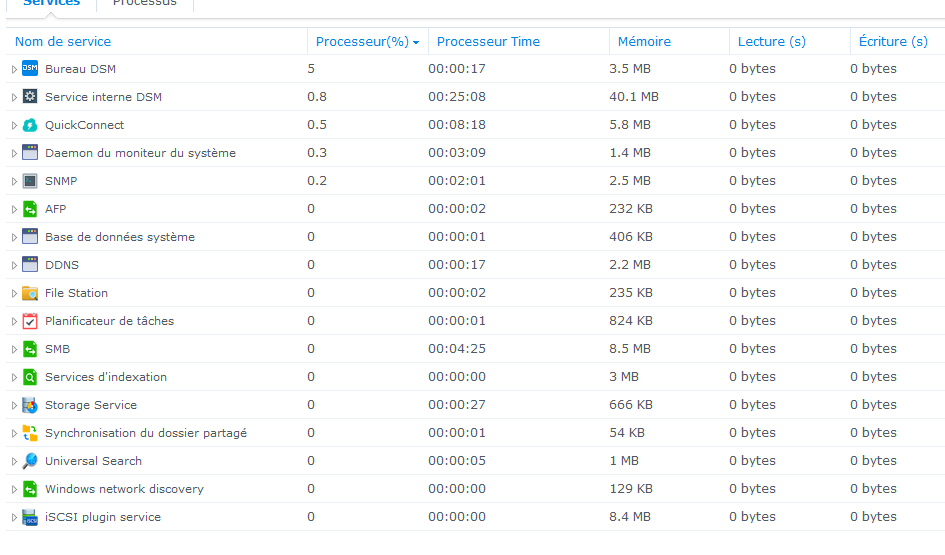
Task: Click the 8.4 MB memory cell
Action: (630, 517)
